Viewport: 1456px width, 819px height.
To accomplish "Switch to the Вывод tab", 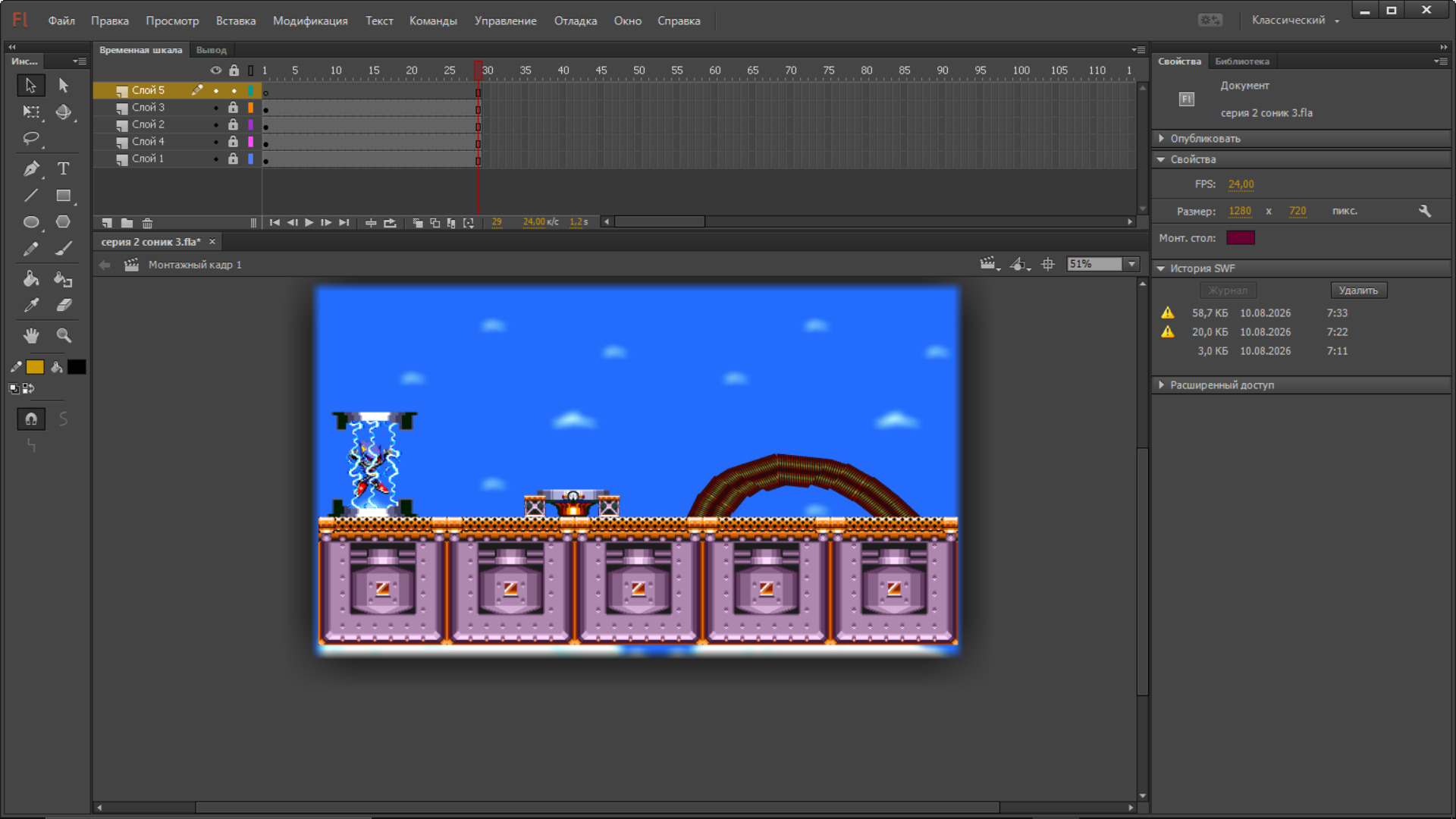I will (x=211, y=50).
